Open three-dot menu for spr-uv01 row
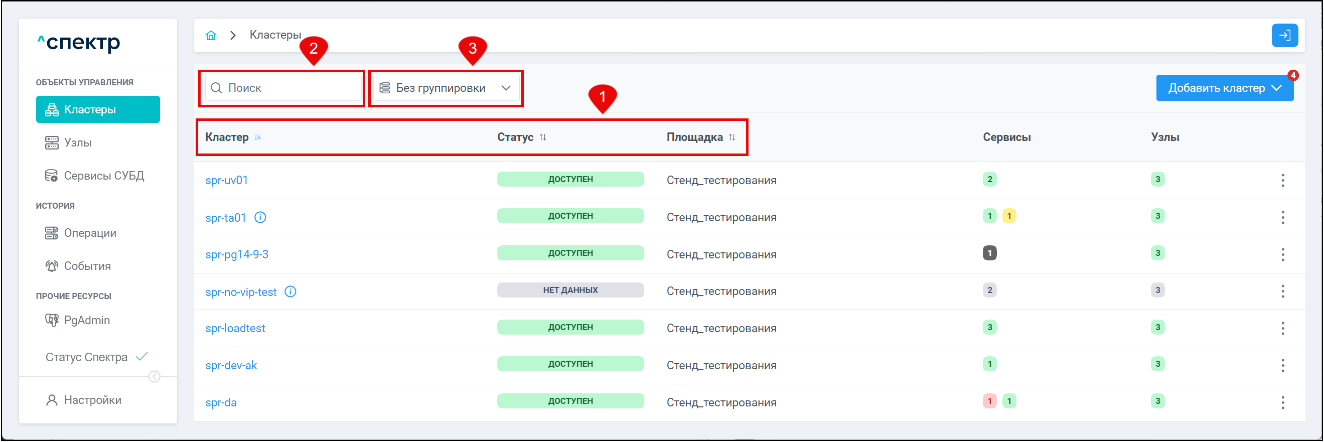 pyautogui.click(x=1282, y=180)
